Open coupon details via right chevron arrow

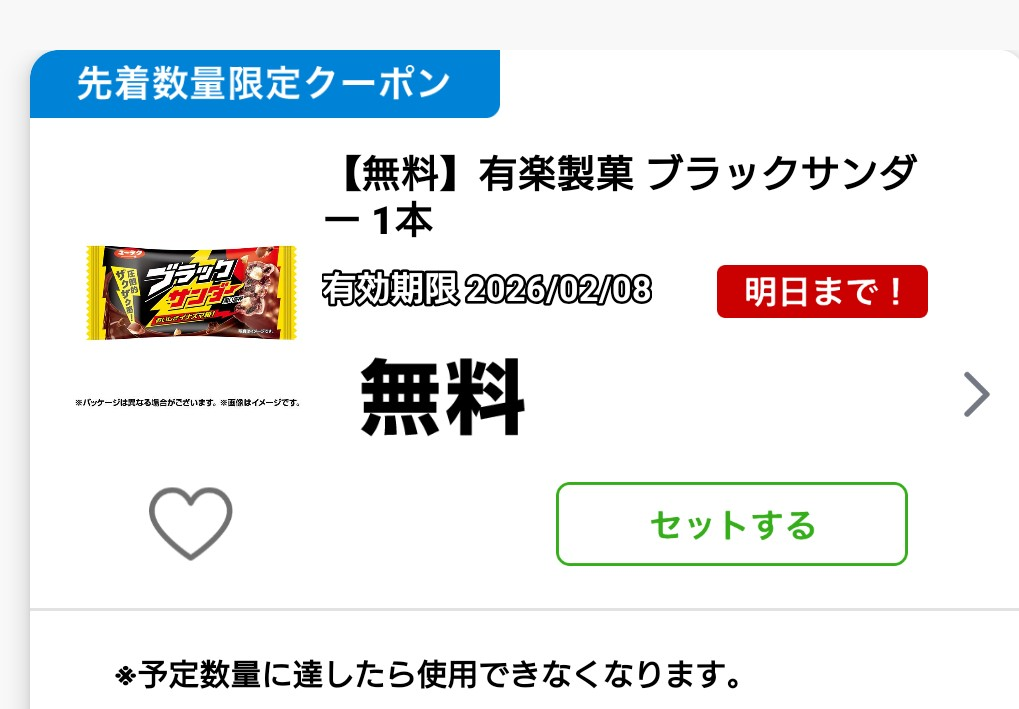pos(975,394)
